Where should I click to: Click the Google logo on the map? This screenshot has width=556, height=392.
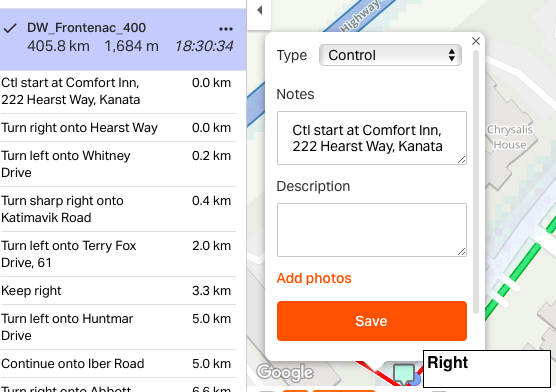coord(285,372)
